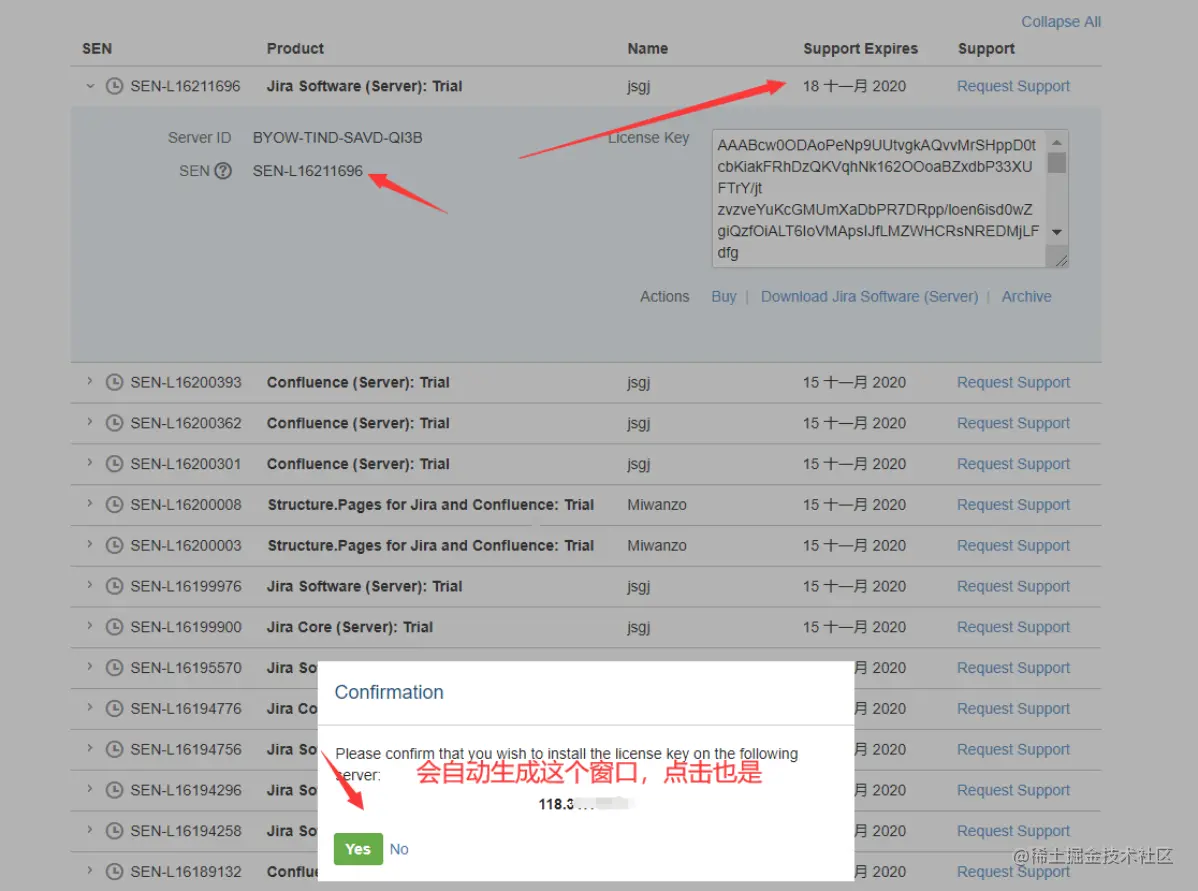This screenshot has width=1198, height=891.
Task: Request Support for SEN-L16194296
Action: [1013, 790]
